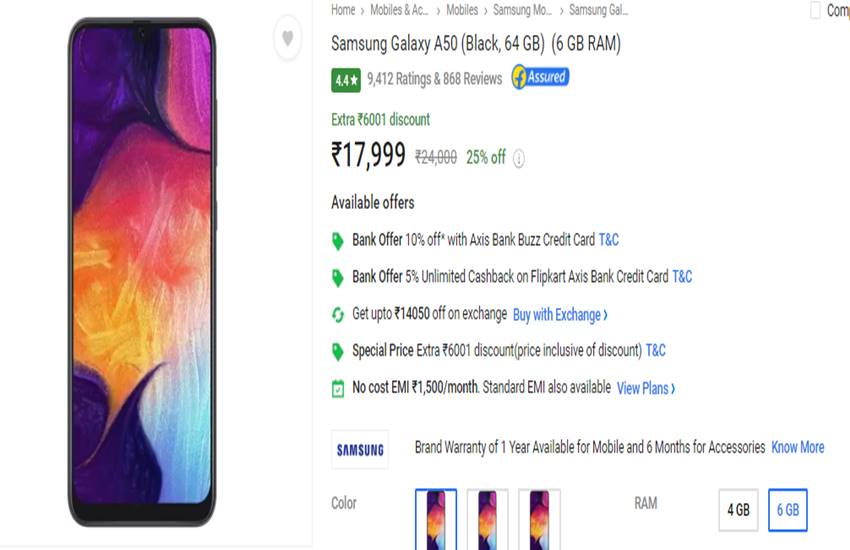Expand Buy with Exchange
The image size is (850, 550).
560,315
